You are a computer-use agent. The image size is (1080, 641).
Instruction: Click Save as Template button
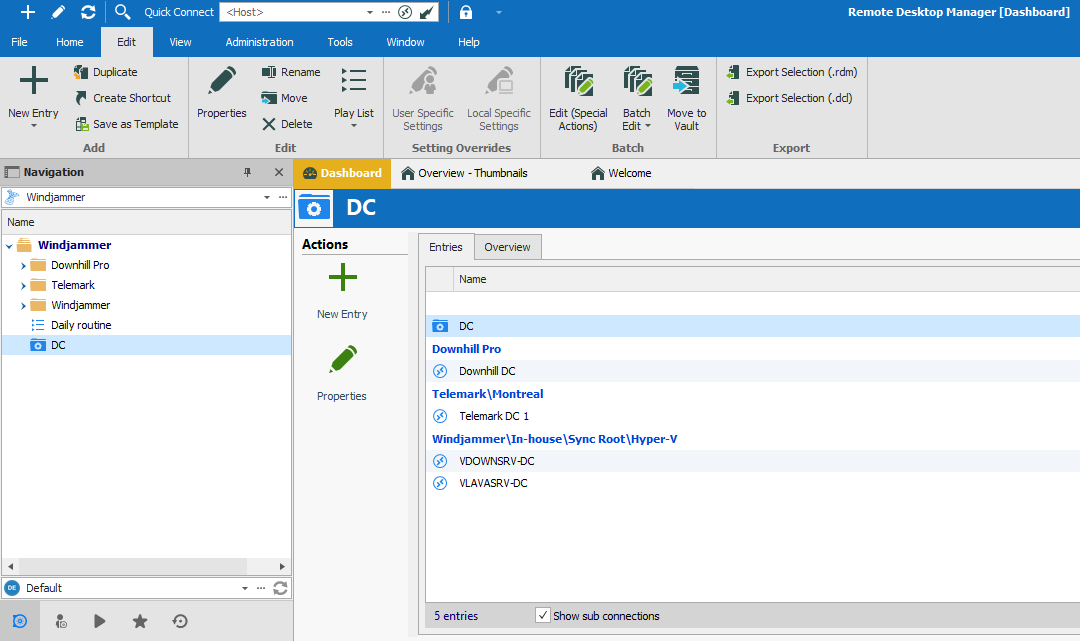point(126,124)
